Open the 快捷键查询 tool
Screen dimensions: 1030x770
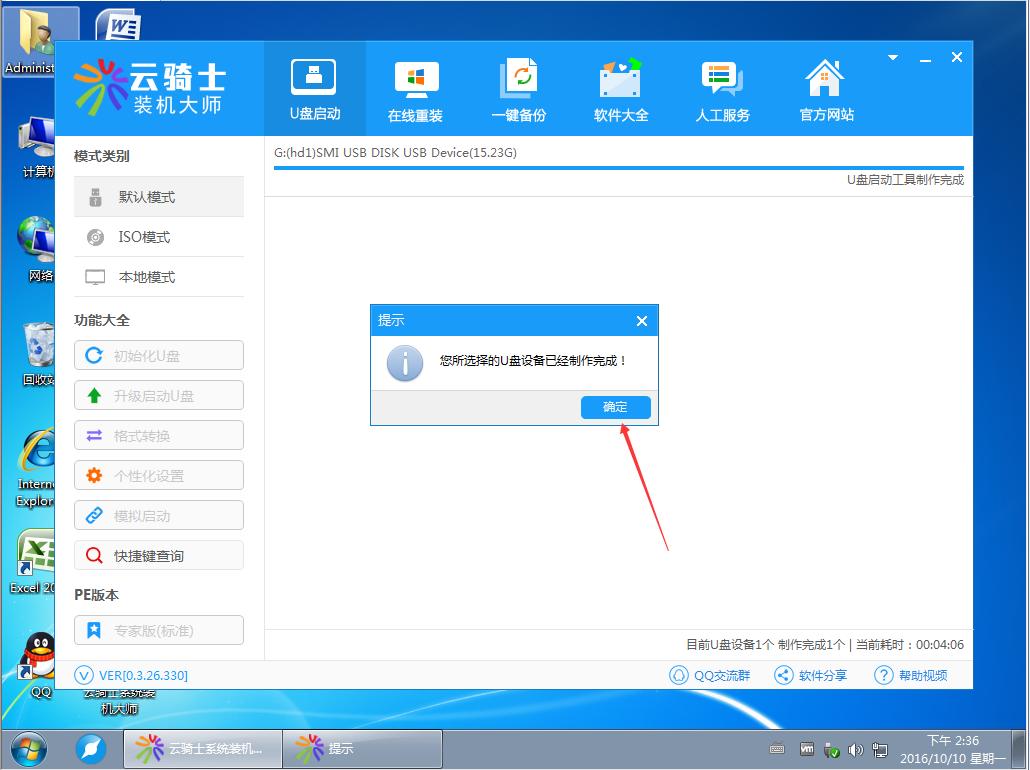tap(158, 555)
